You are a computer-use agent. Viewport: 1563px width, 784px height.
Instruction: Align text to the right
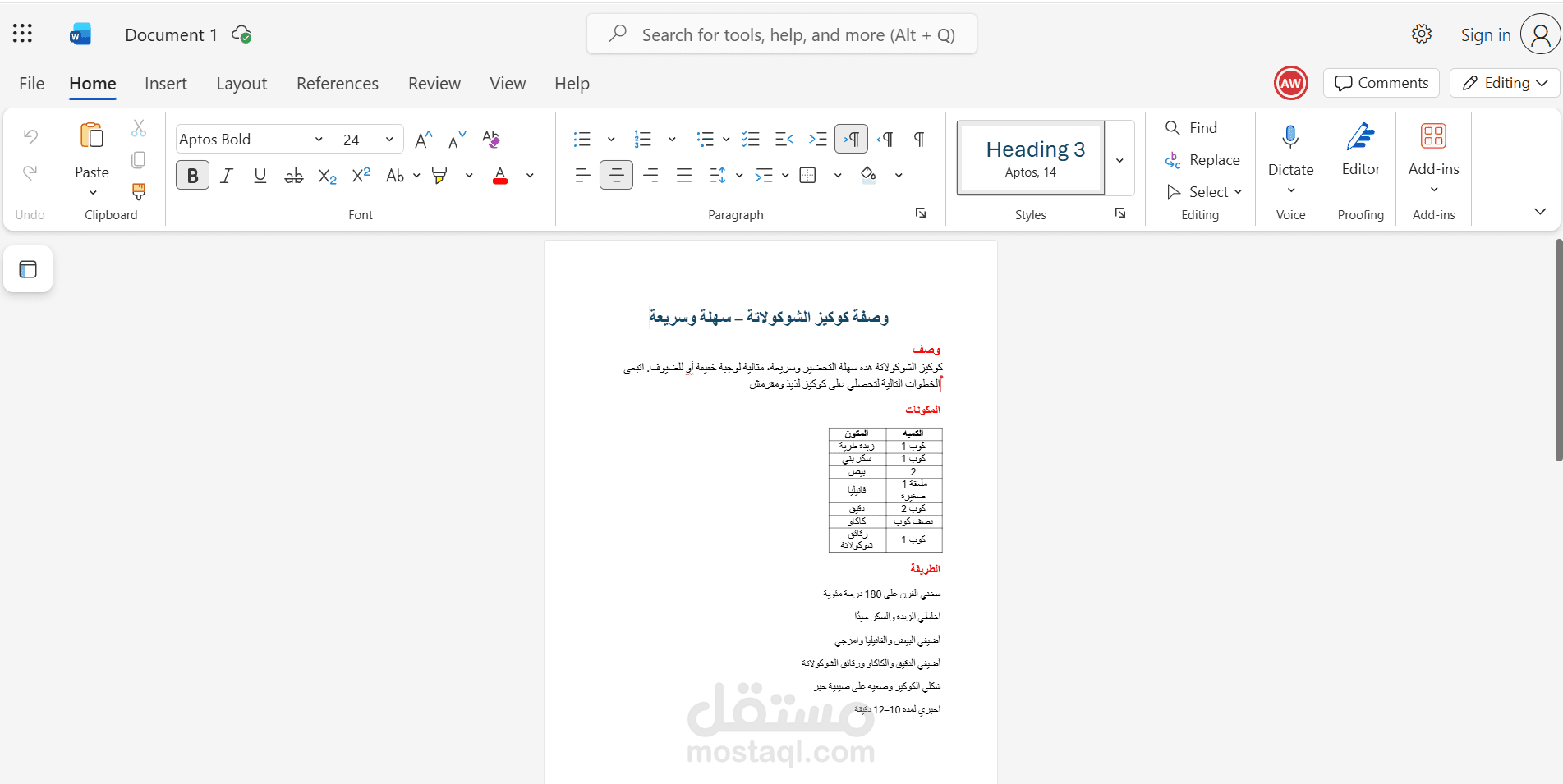(650, 175)
